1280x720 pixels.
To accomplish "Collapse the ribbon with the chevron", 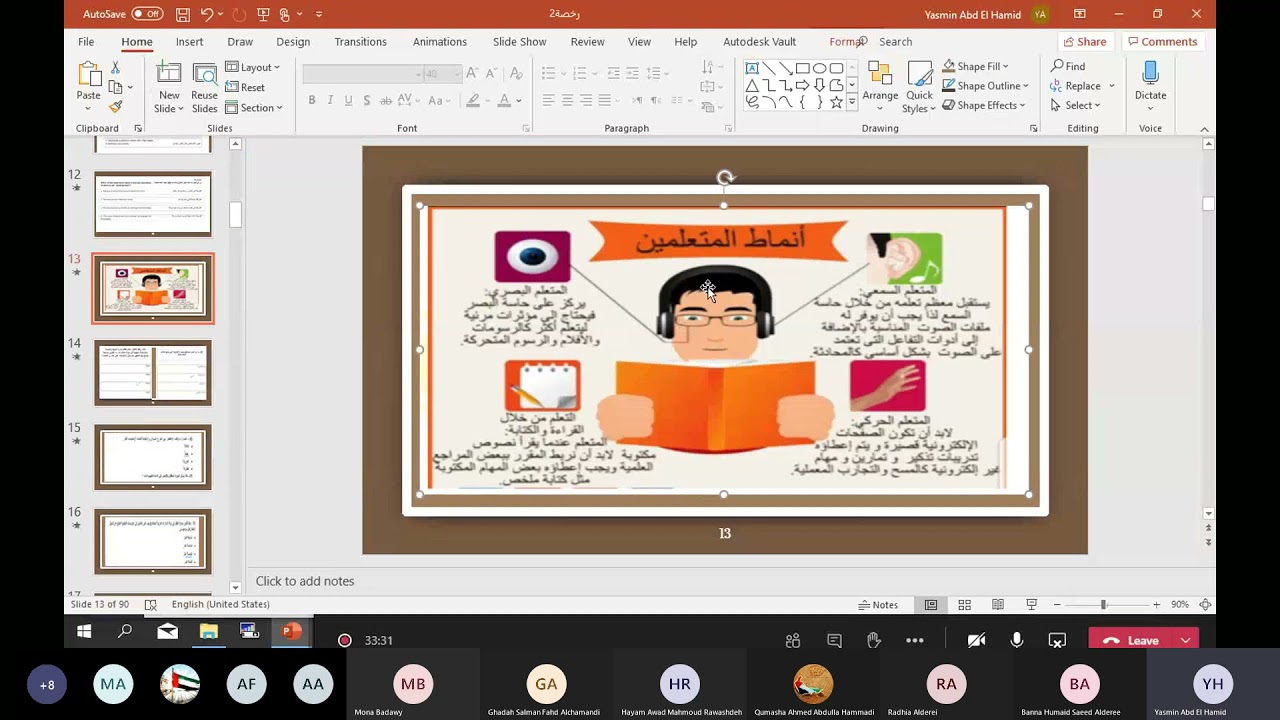I will tap(1204, 129).
